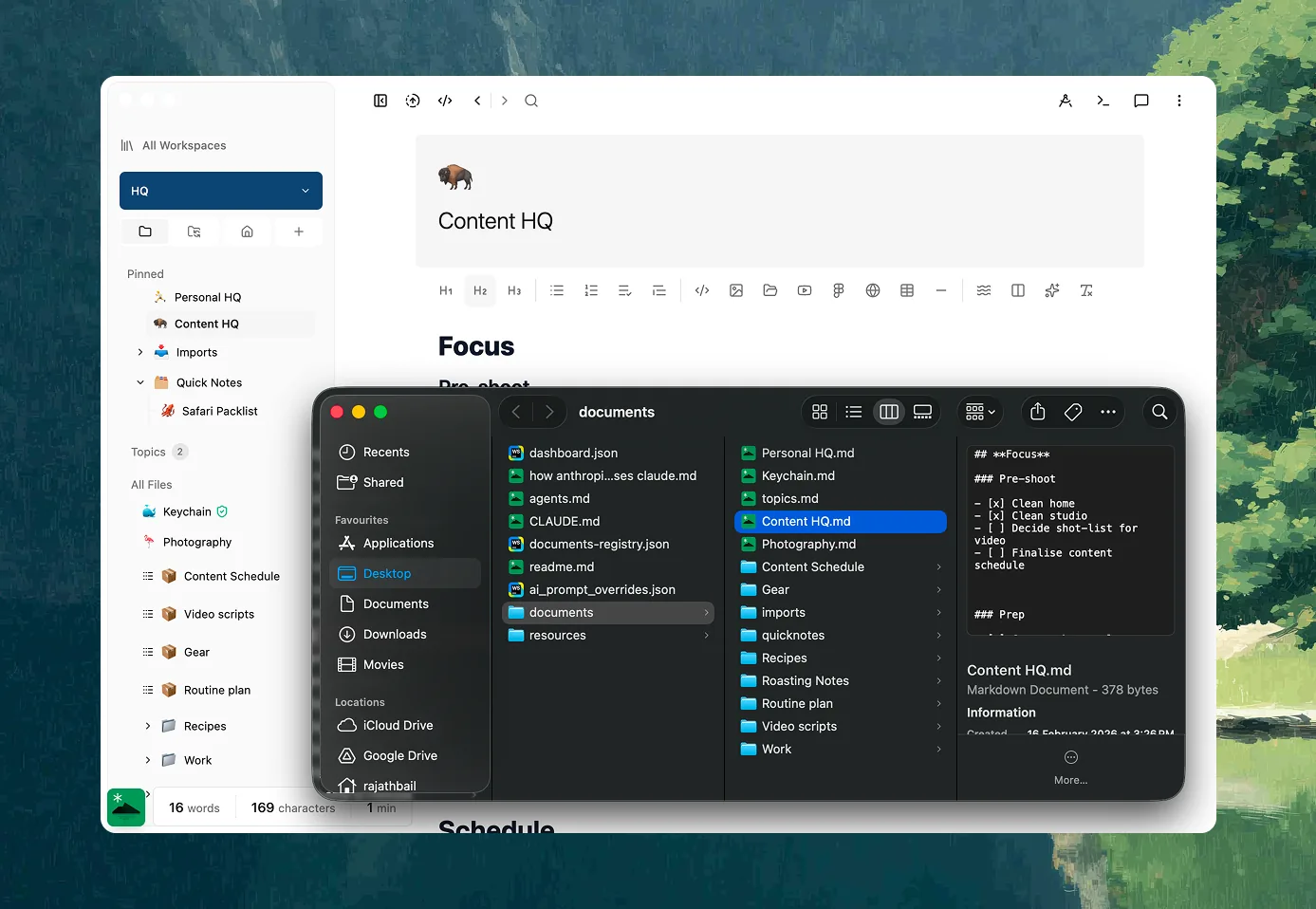Select the home tab under HQ
The height and width of the screenshot is (909, 1316).
[247, 232]
